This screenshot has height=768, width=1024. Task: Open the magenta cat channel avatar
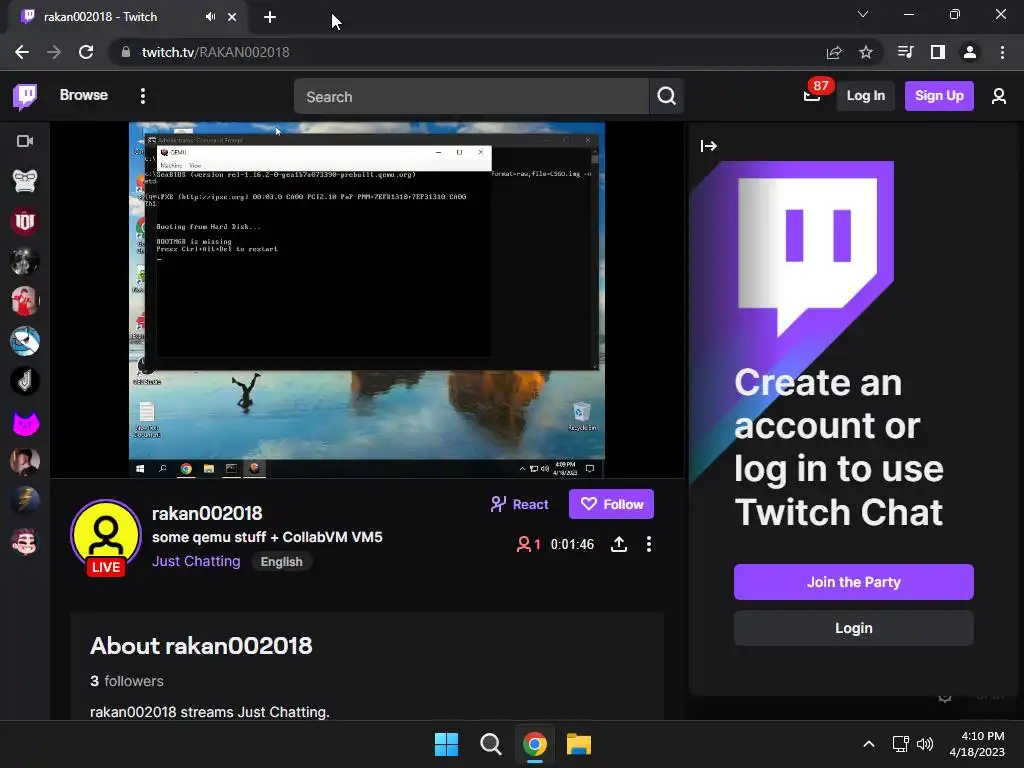25,423
